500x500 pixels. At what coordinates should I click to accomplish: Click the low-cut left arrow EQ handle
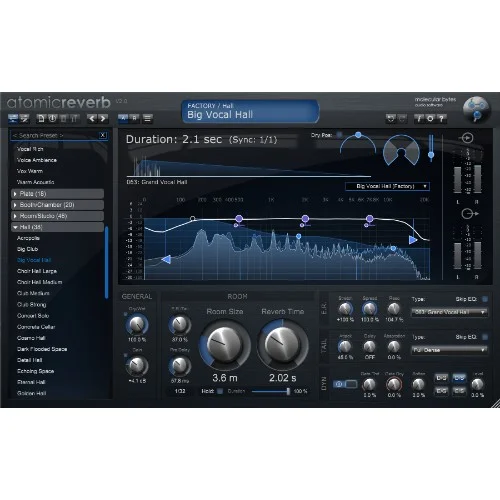coord(166,259)
